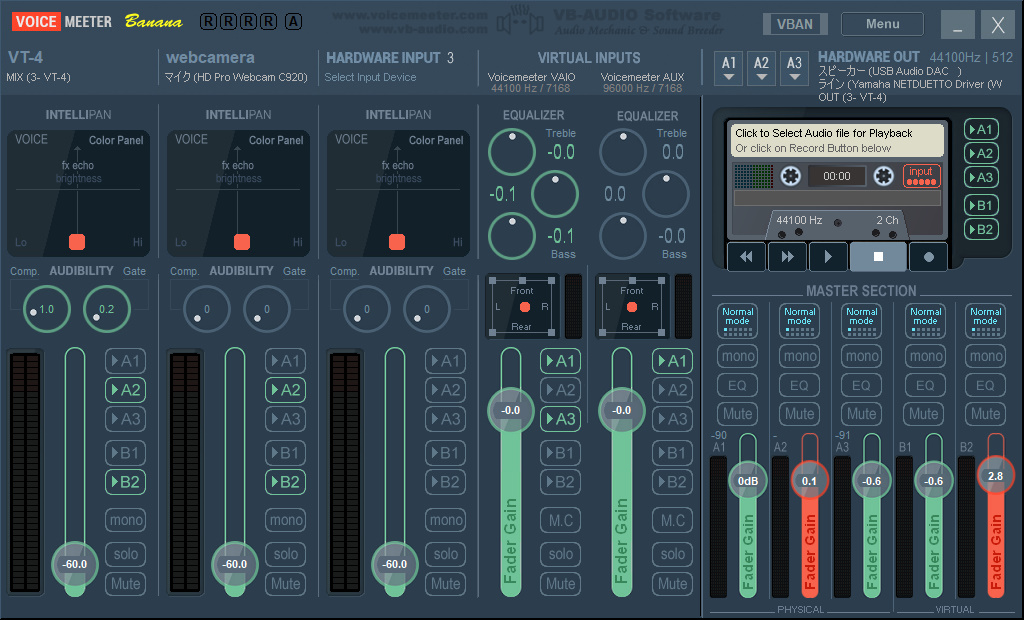Adjust the VT-4 gate knob
The height and width of the screenshot is (620, 1024).
coord(106,309)
